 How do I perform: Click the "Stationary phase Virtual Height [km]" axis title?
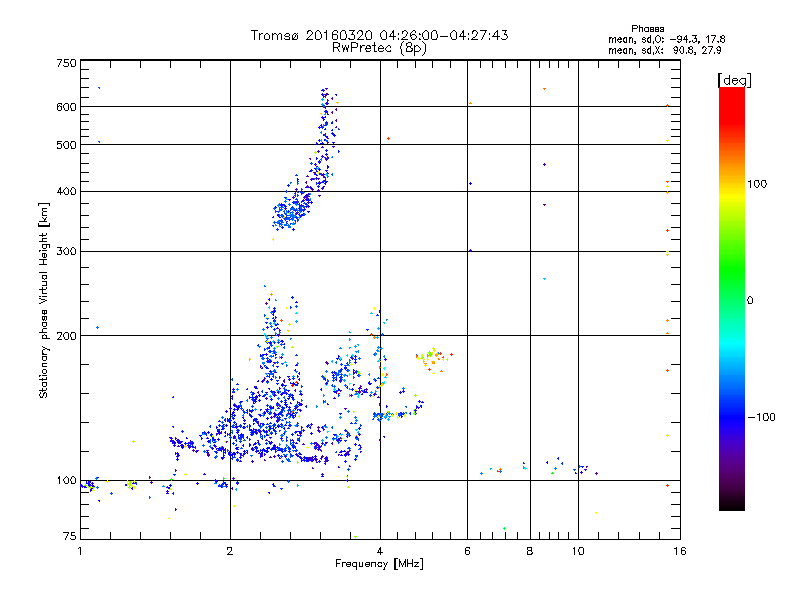(x=44, y=301)
